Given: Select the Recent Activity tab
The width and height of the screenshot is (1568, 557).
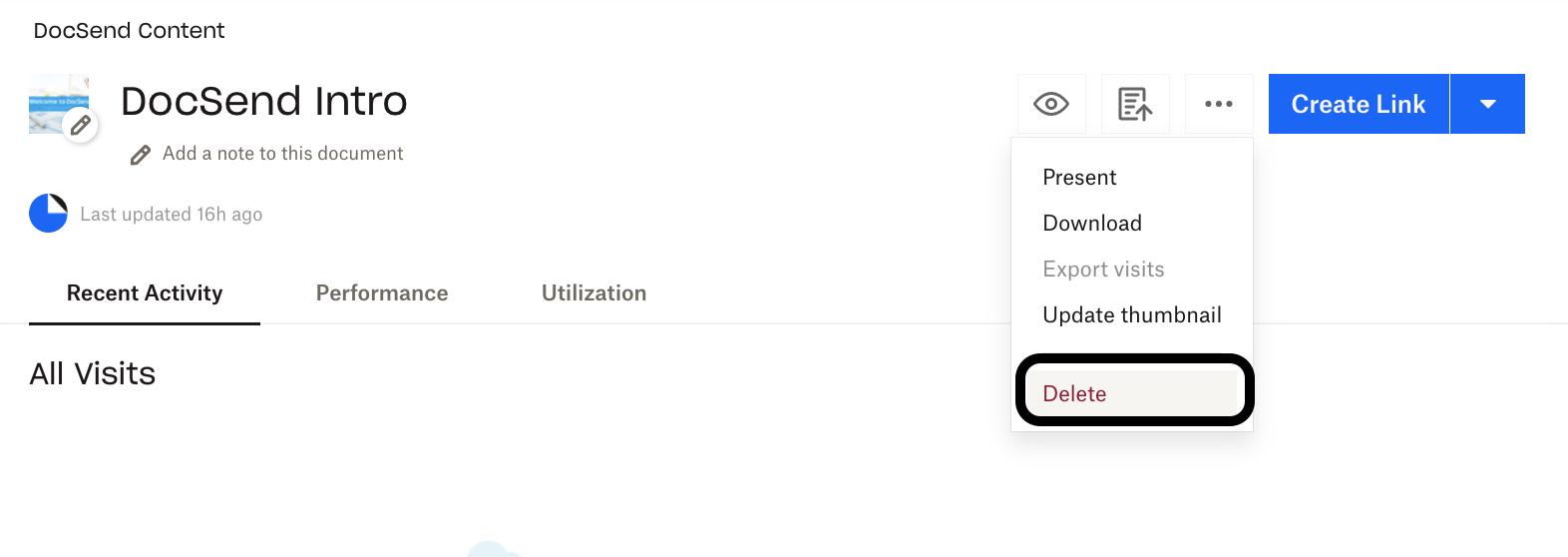Looking at the screenshot, I should pyautogui.click(x=145, y=293).
